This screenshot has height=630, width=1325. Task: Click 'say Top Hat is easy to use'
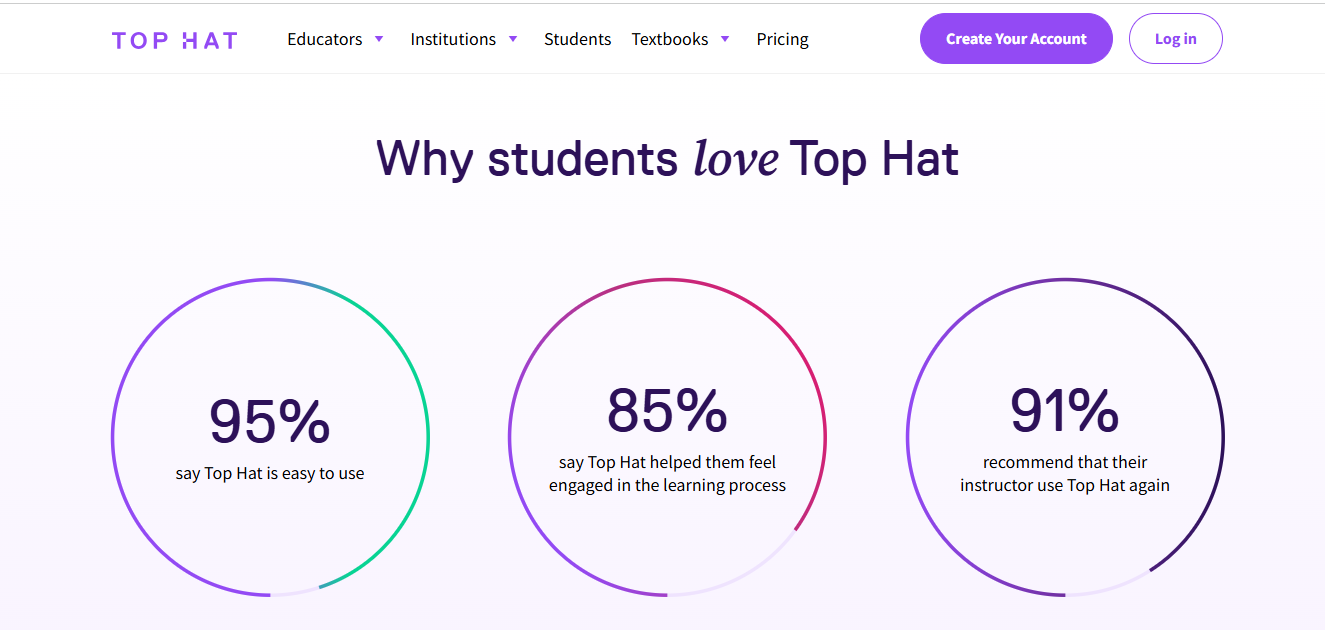point(270,474)
